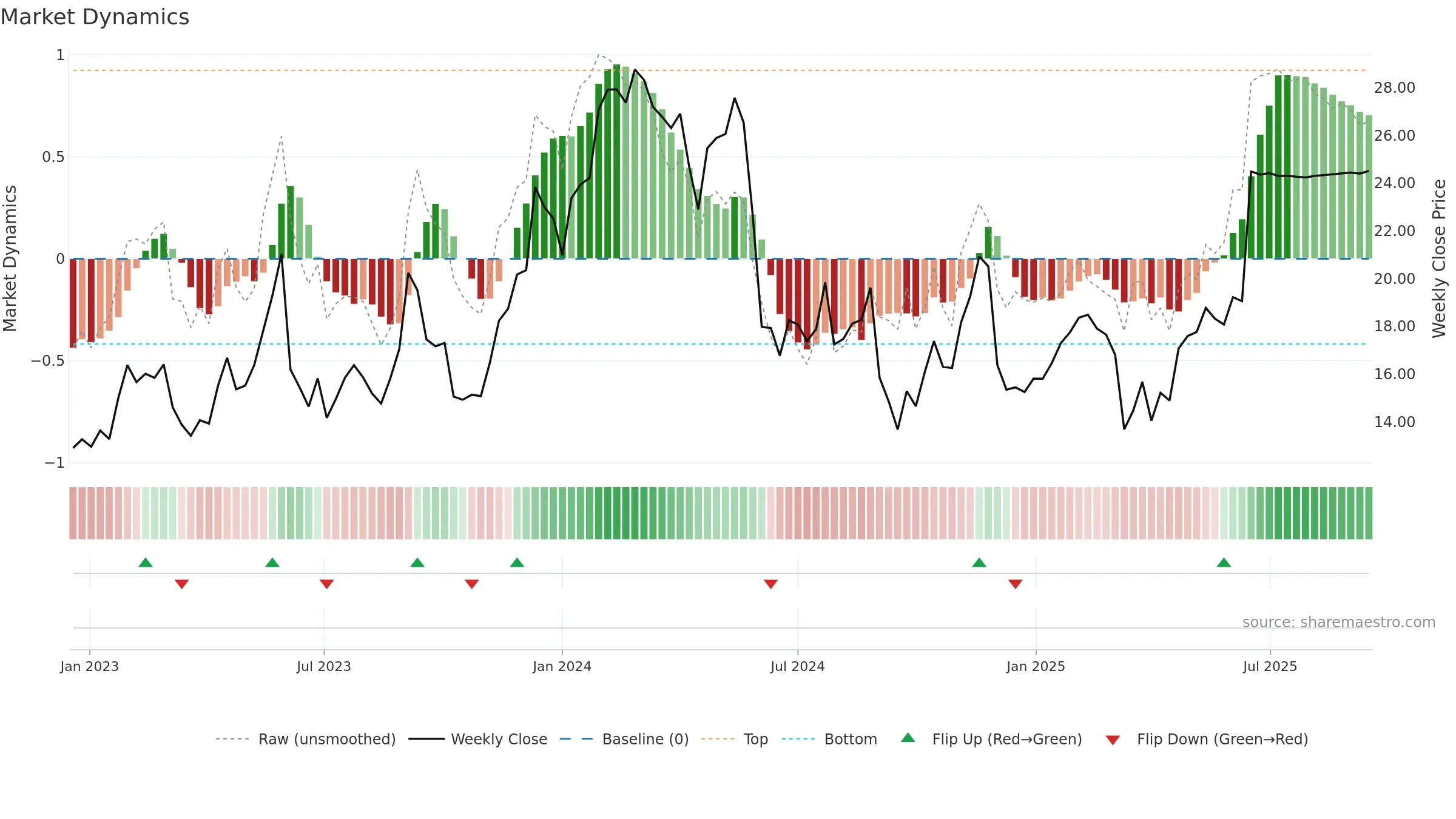This screenshot has height=819, width=1456.
Task: Click the red Flip Down legend triangle icon
Action: point(1113,740)
